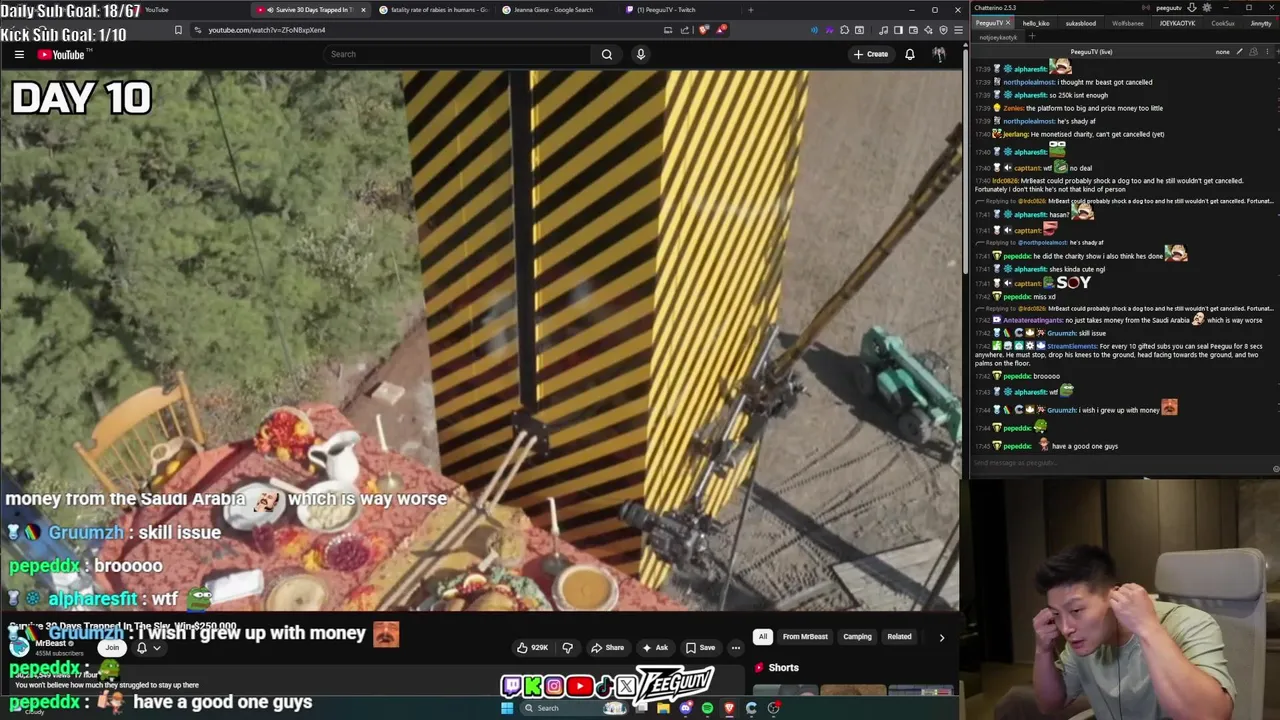Switch to CookSux tab in Chatterino
This screenshot has height=720, width=1280.
point(1223,23)
